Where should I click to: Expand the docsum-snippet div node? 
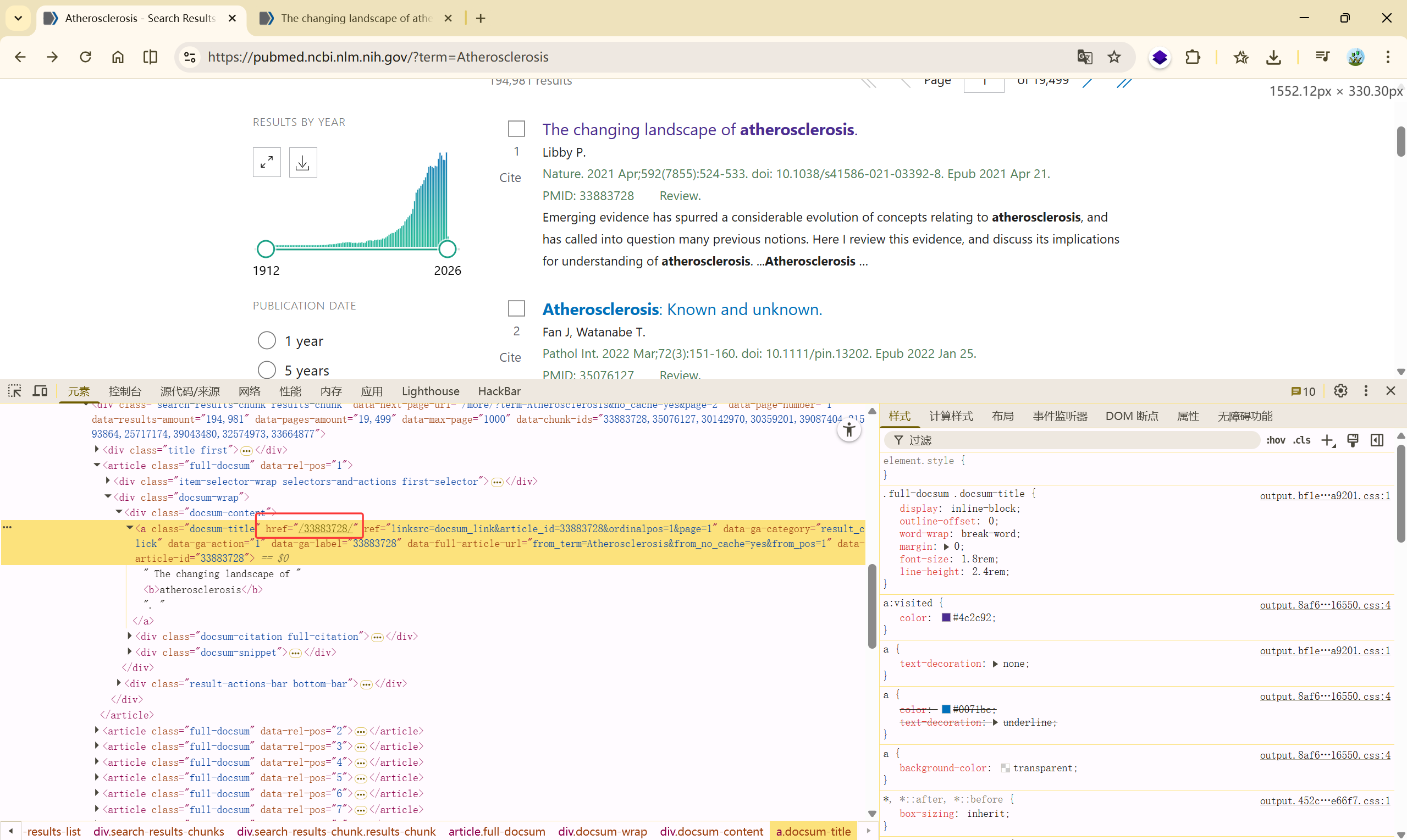coord(130,652)
